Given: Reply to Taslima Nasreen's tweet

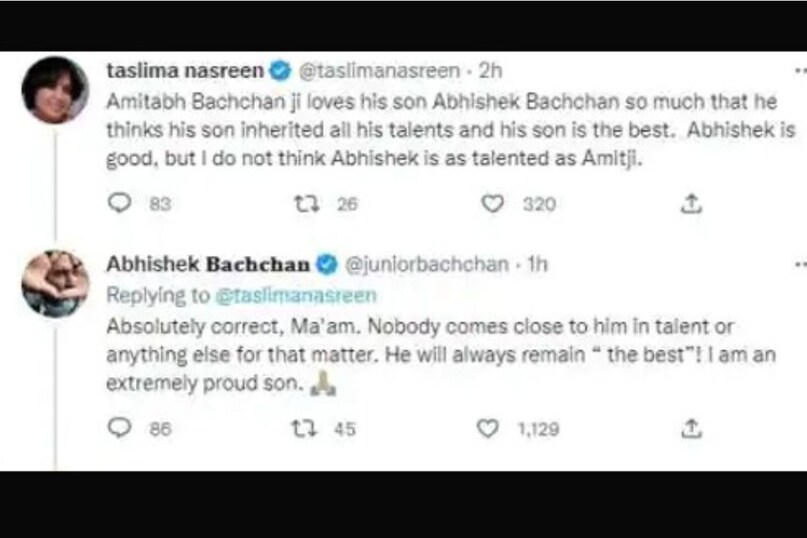Looking at the screenshot, I should 120,204.
